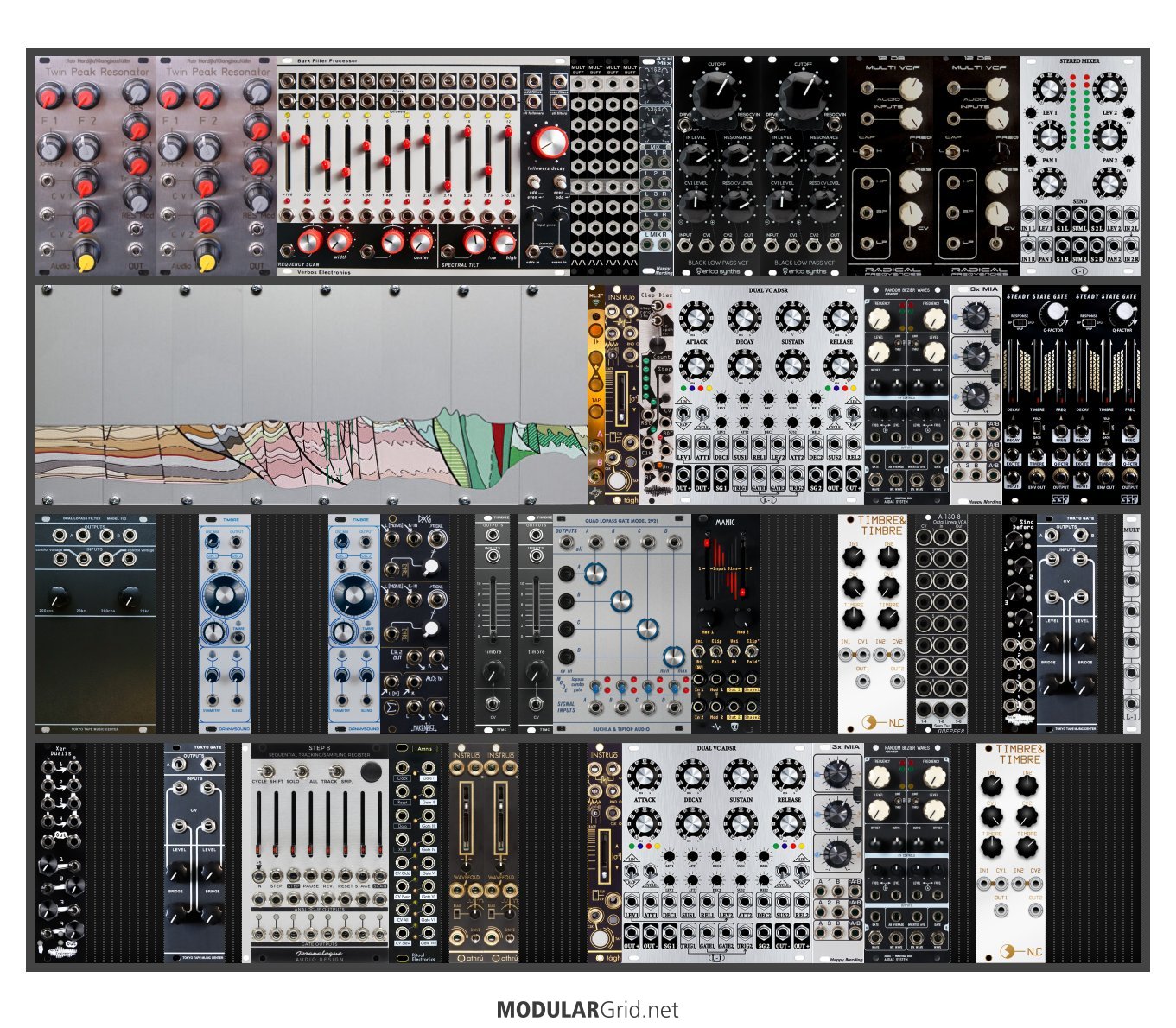Viewport: 1176px width, 1028px height.
Task: Select the Dual Lopass Filter Model 132 module
Action: [95, 624]
